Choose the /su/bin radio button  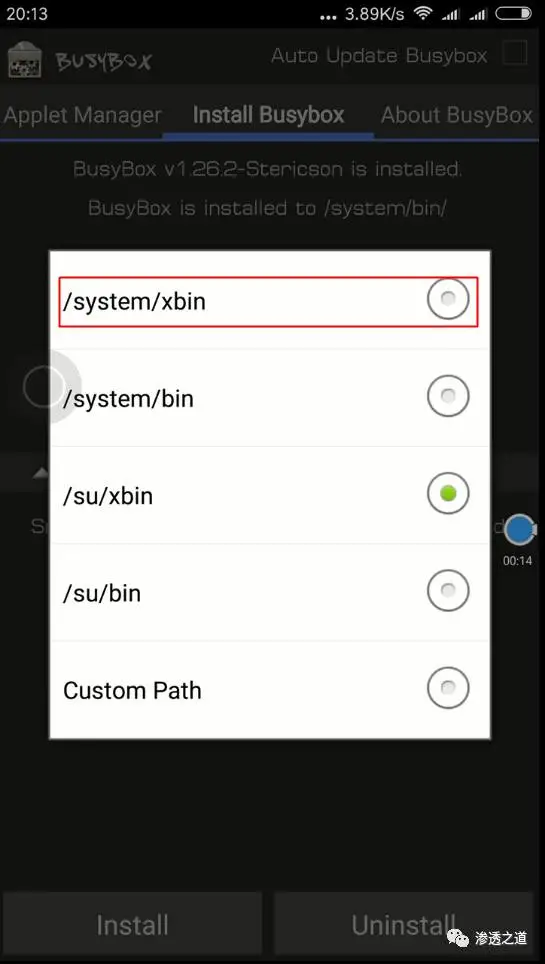[448, 591]
